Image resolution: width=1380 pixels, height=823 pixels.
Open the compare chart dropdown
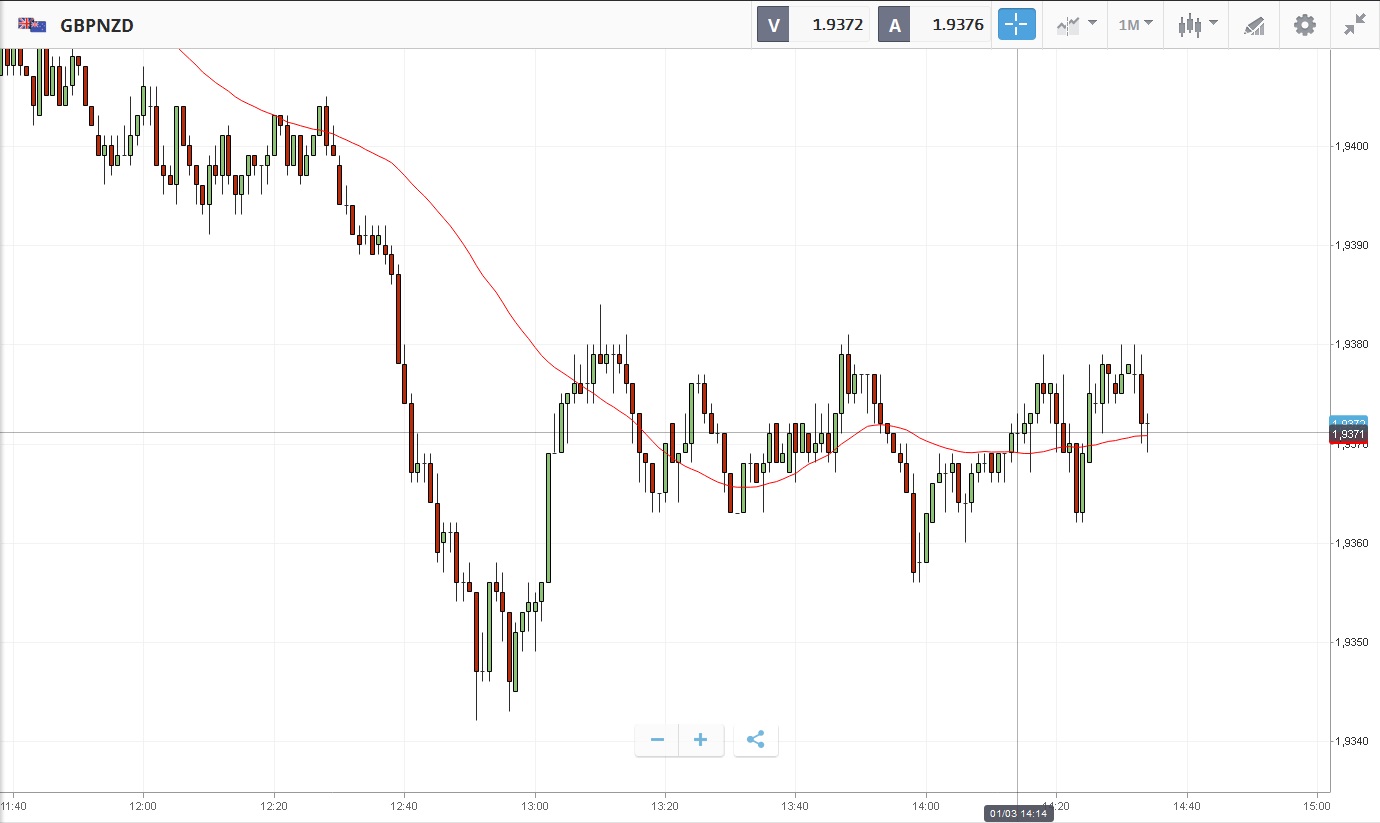point(1076,25)
